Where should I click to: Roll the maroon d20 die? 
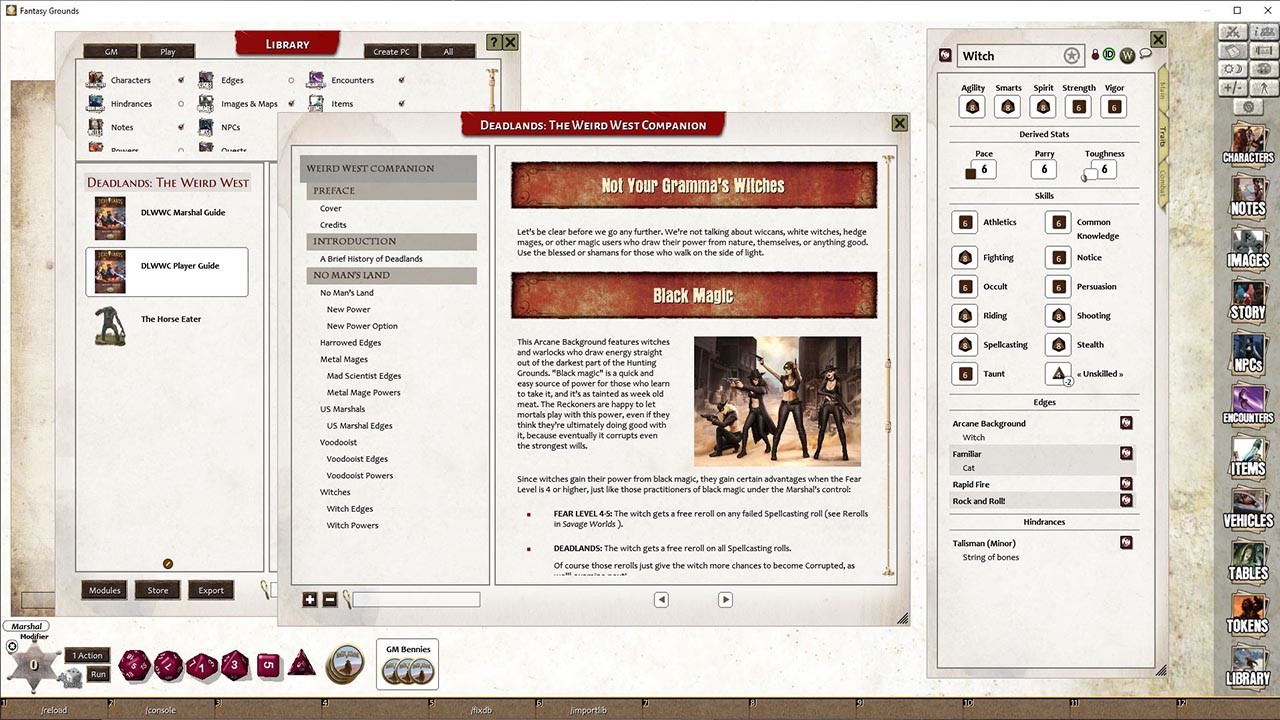point(134,665)
